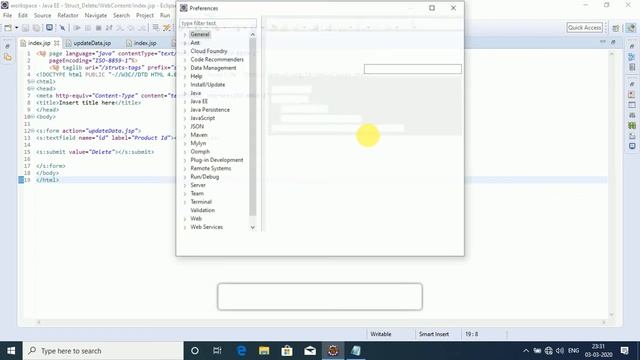Click the Resume debug icon
Screen dimensions: 640x360
[77, 28]
